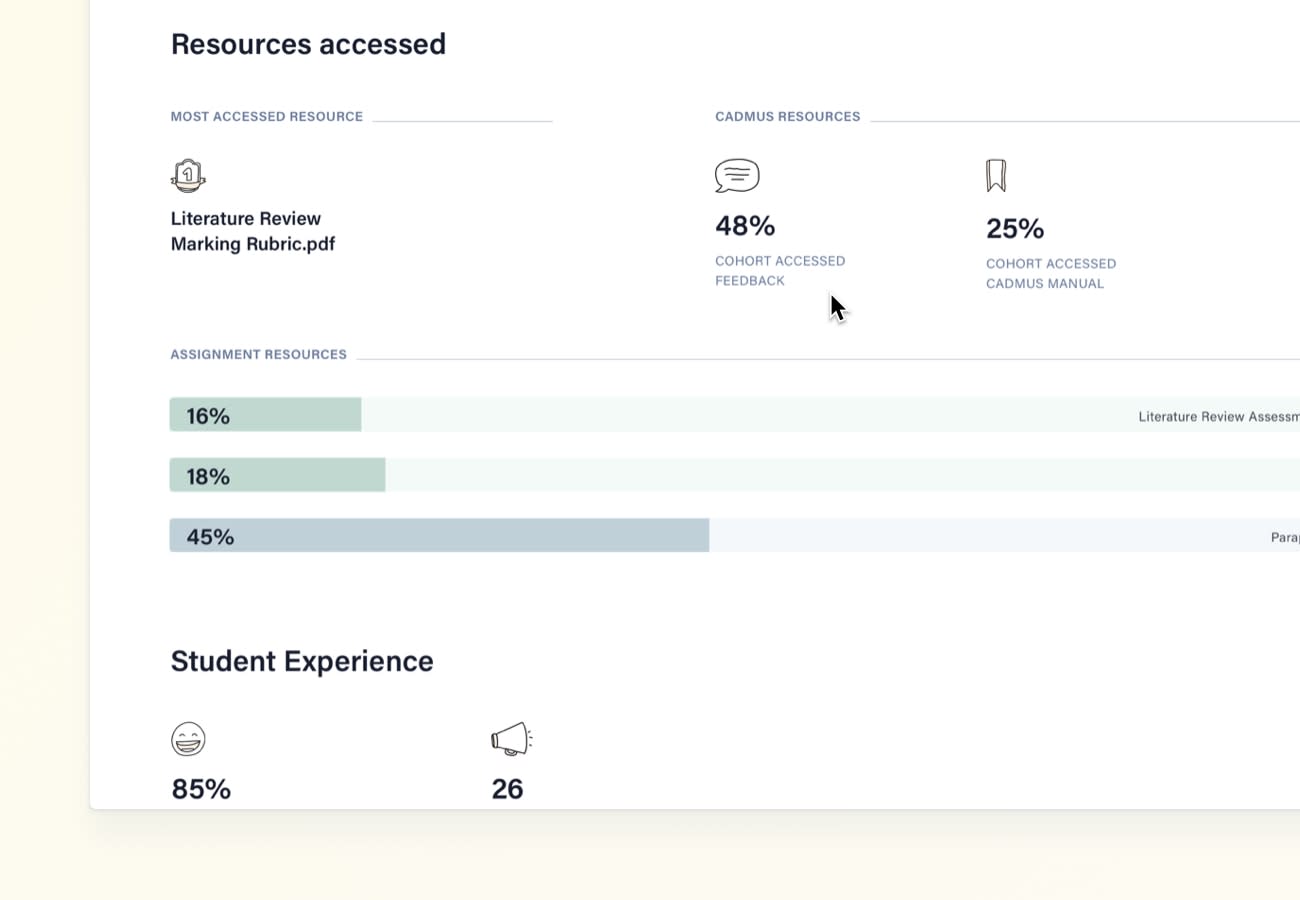Click the Assignment Resources section label
This screenshot has height=900, width=1300.
(x=258, y=355)
